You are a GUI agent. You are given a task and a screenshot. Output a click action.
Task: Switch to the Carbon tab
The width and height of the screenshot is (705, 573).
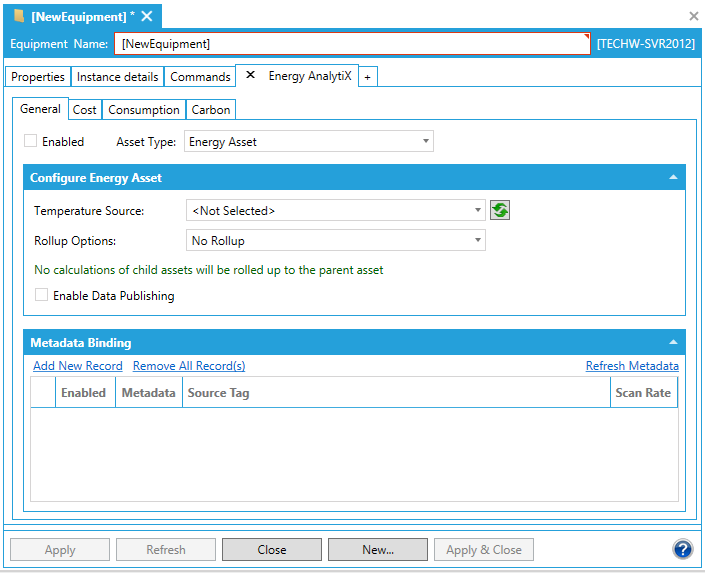click(x=211, y=110)
